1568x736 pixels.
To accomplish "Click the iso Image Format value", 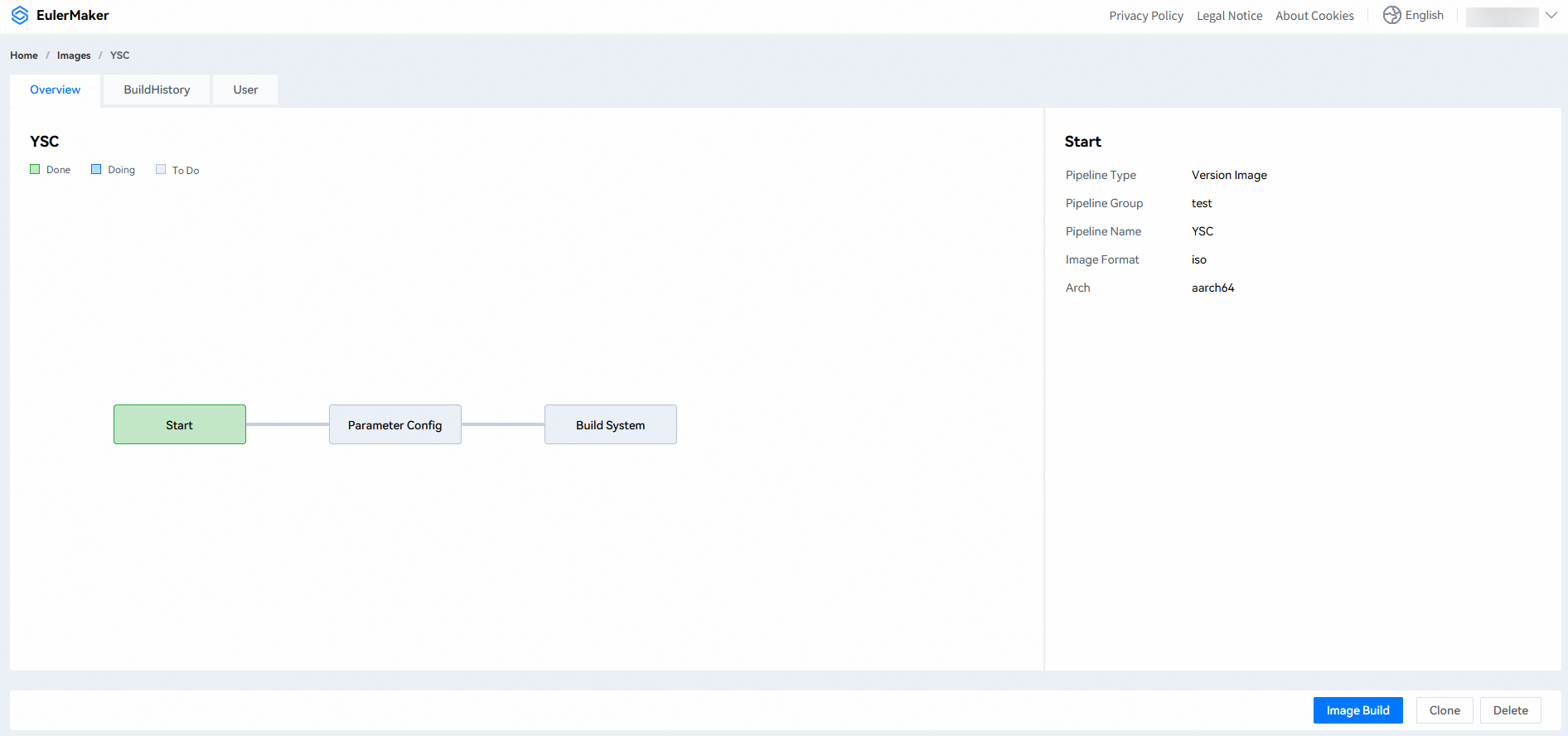I will pyautogui.click(x=1199, y=259).
